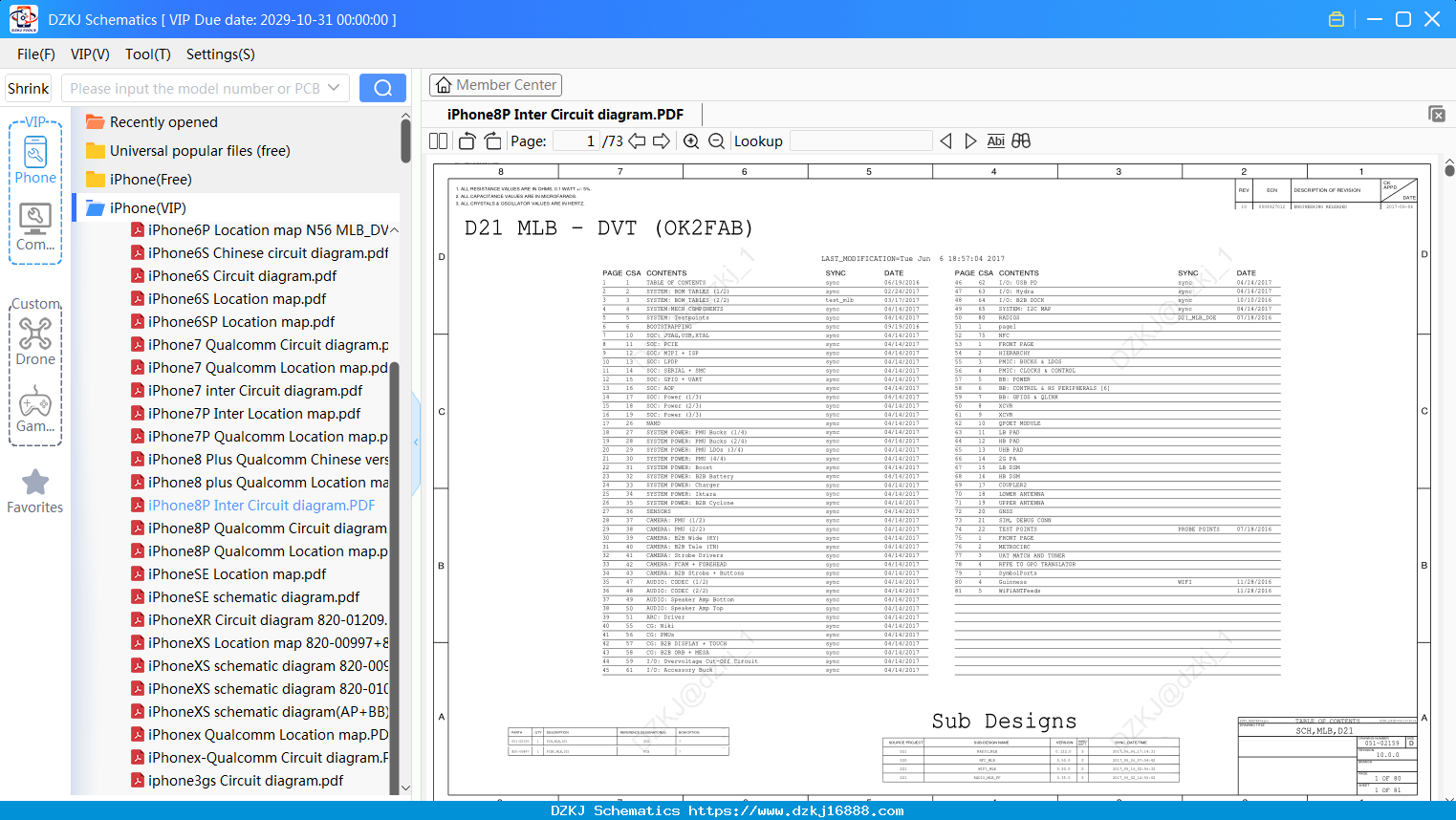Rotate page counterclockwise icon
This screenshot has height=820, width=1456.
coord(467,141)
